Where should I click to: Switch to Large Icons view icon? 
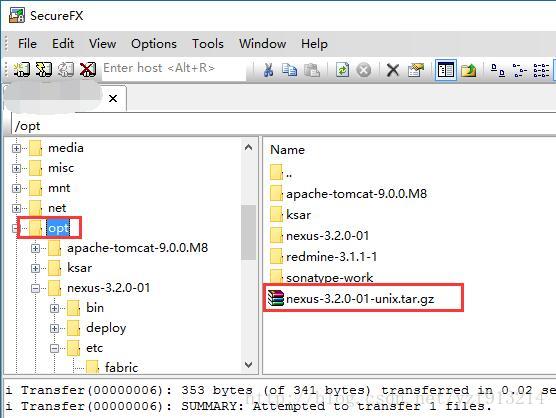[x=497, y=70]
